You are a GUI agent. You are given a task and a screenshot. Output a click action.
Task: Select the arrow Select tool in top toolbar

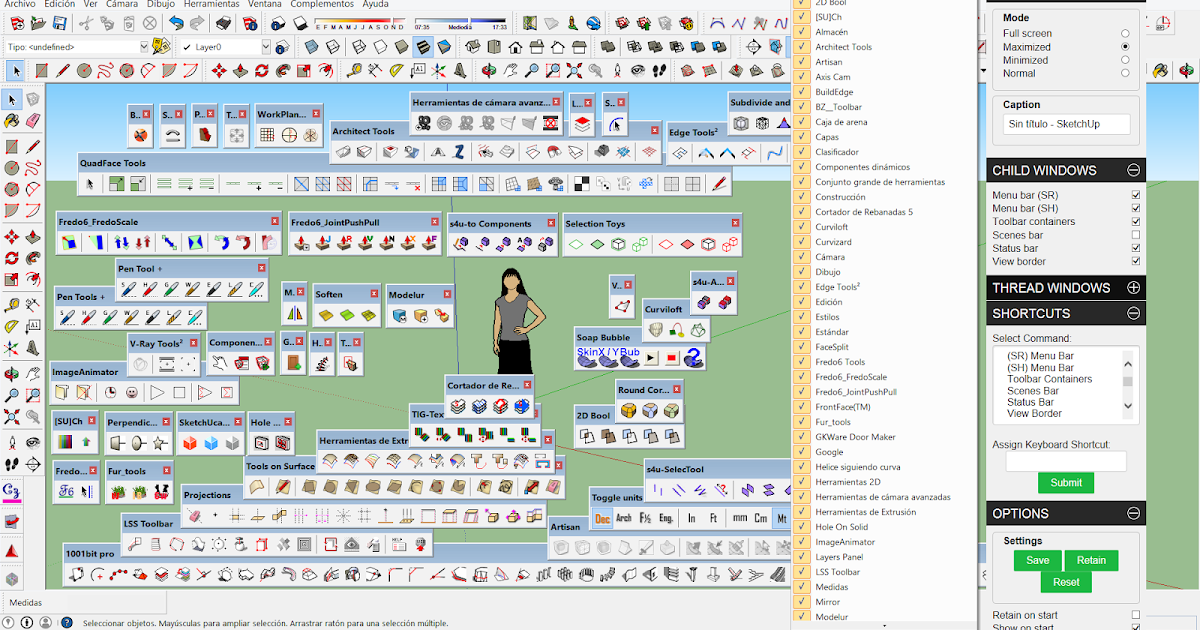coord(15,70)
